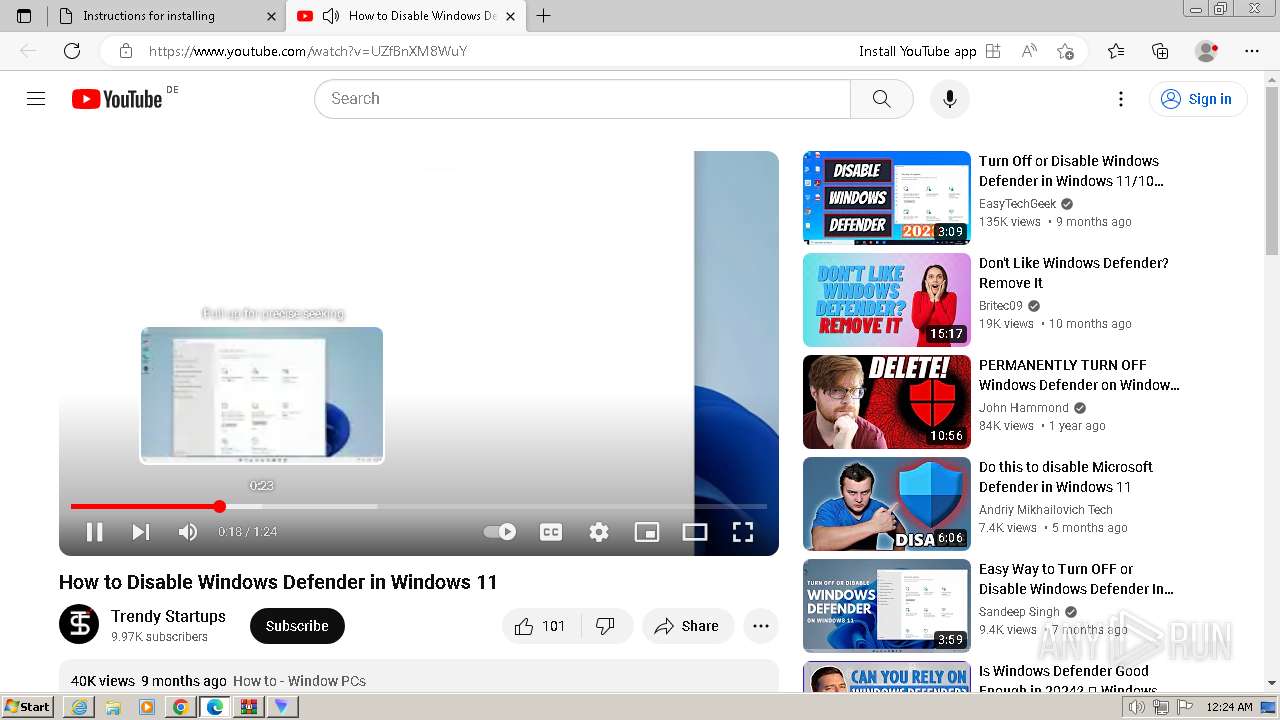
Task: Open Internet Explorer in taskbar
Action: pyautogui.click(x=79, y=707)
